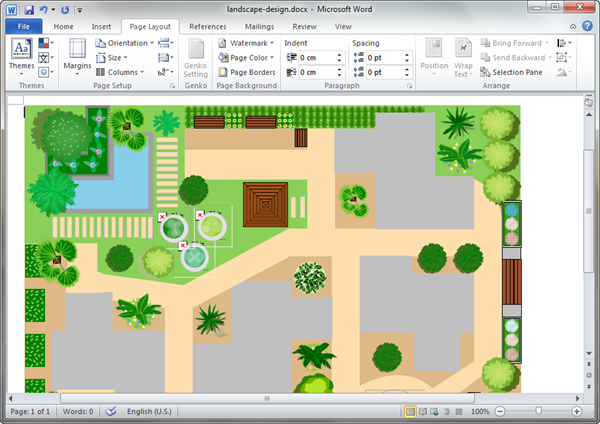Open the File tab
The width and height of the screenshot is (600, 424).
coord(23,26)
